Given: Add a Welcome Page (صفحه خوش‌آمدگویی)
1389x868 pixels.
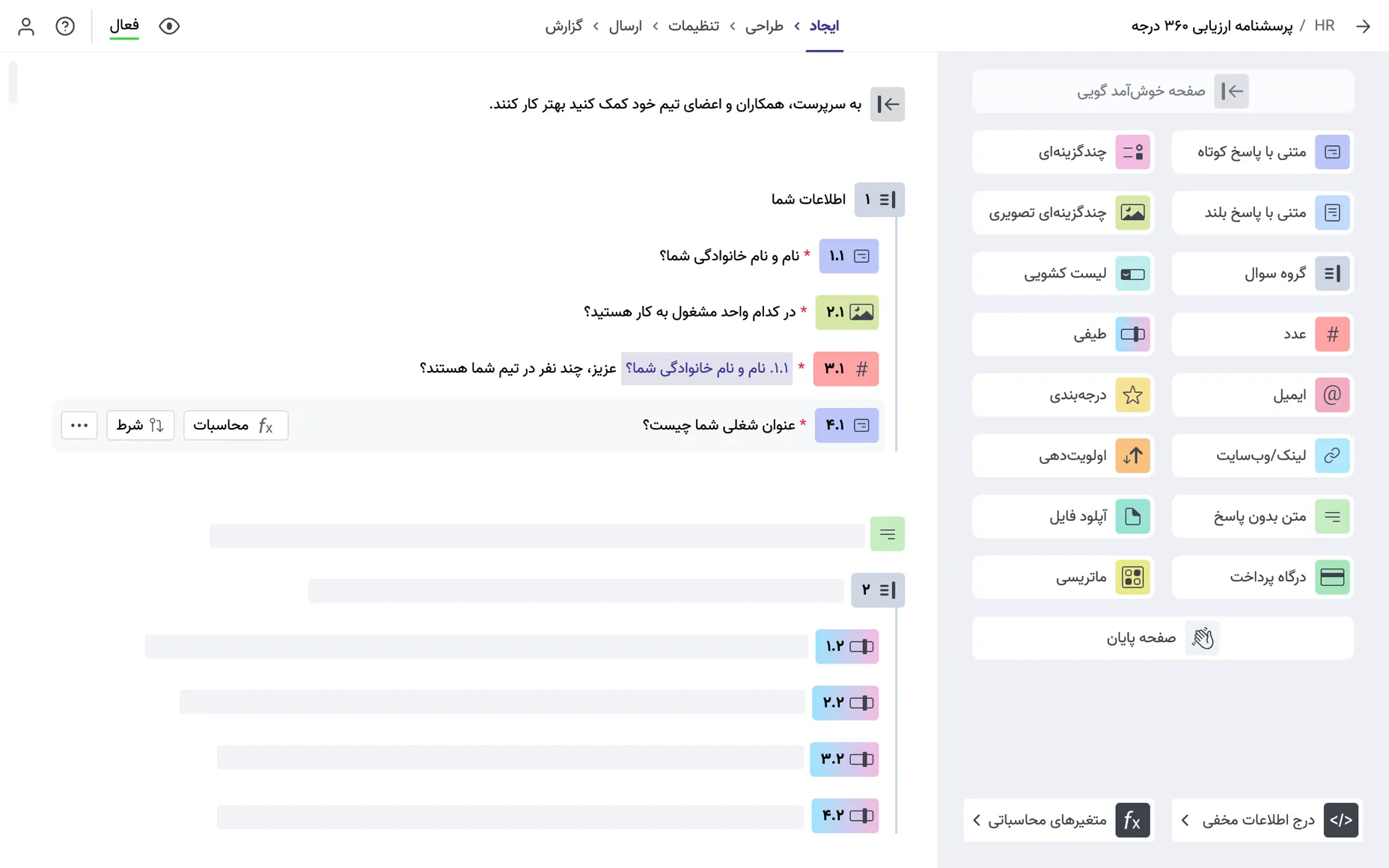Looking at the screenshot, I should [x=1162, y=91].
